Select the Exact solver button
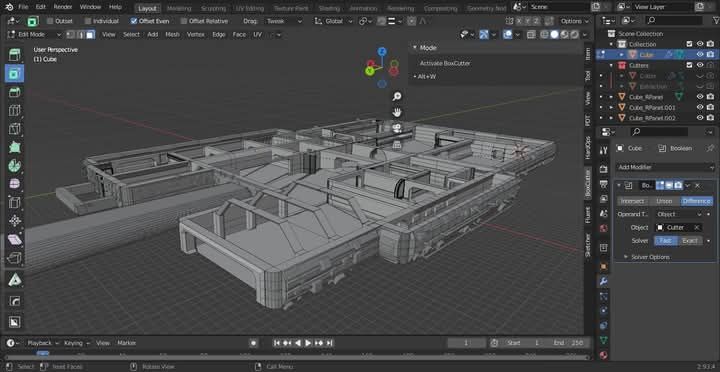 point(690,241)
